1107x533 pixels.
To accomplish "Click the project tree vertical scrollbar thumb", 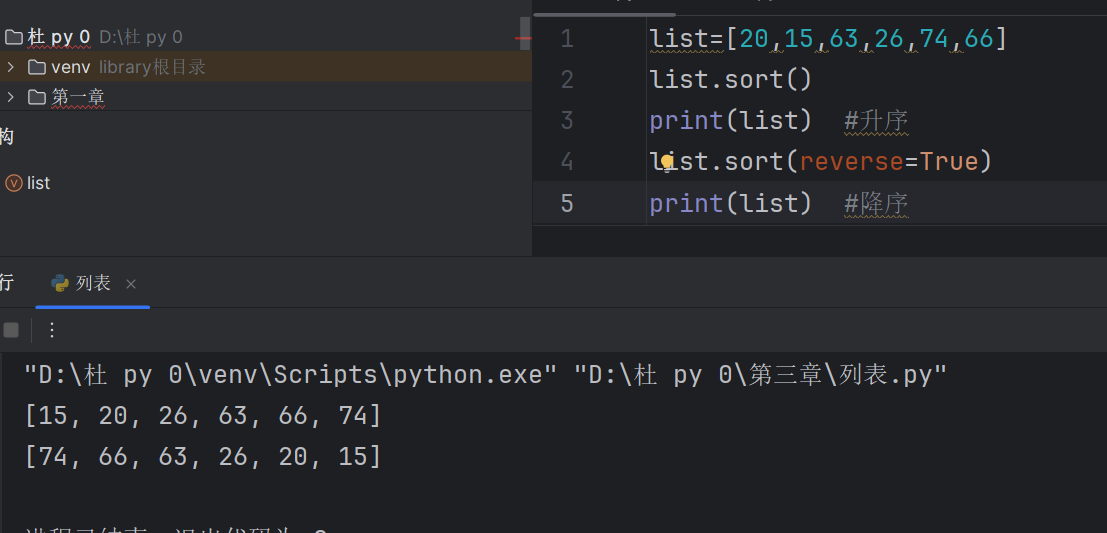I will pos(526,40).
